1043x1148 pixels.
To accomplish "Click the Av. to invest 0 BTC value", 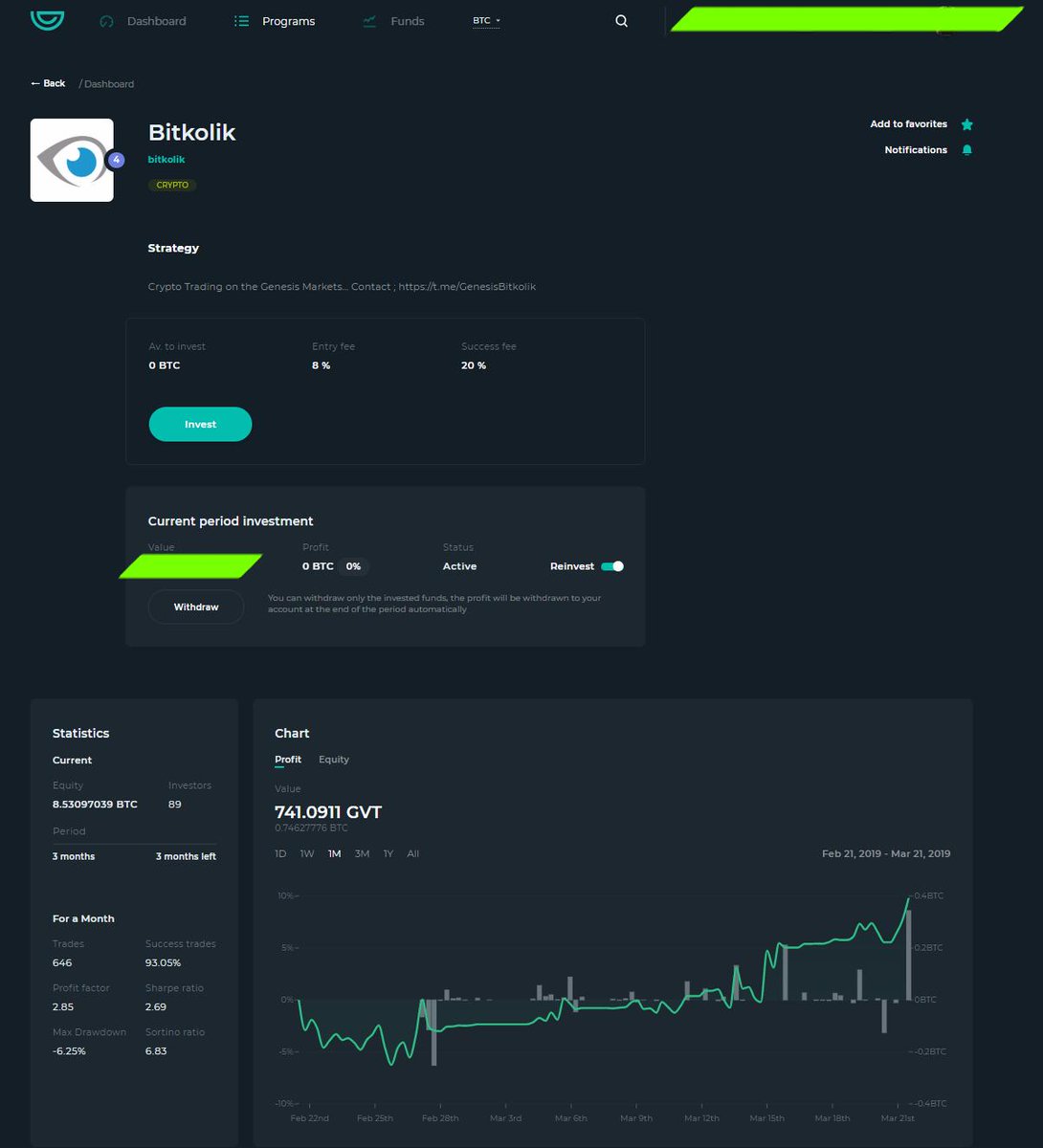I will 164,365.
